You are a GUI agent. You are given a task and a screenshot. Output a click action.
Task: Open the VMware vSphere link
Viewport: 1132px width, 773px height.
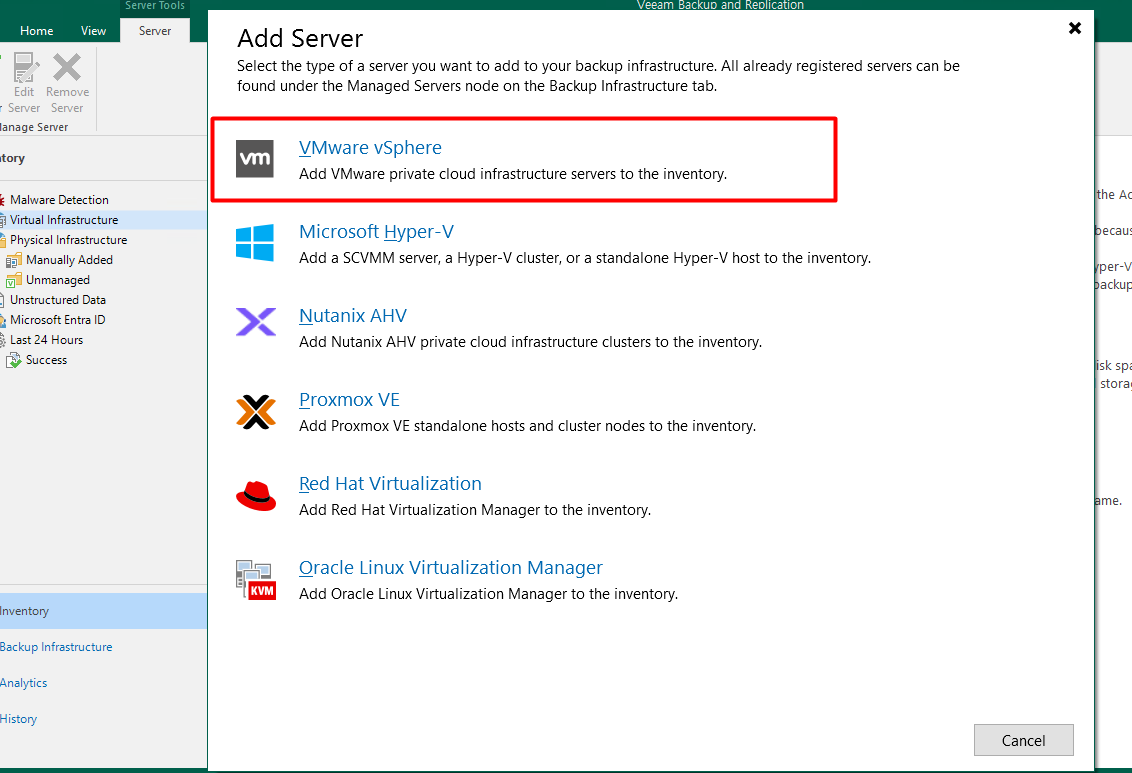point(370,148)
